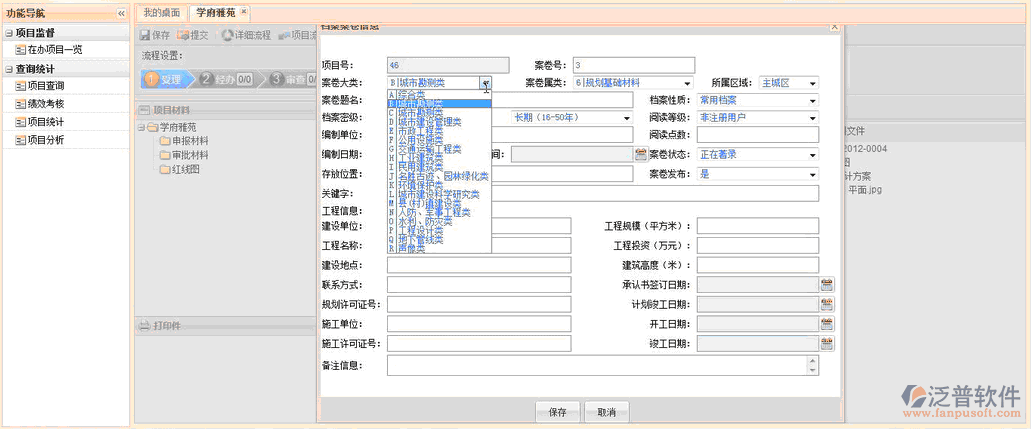Image resolution: width=1031 pixels, height=429 pixels.
Task: Select the 申报材料 folder in tree
Action: 190,141
